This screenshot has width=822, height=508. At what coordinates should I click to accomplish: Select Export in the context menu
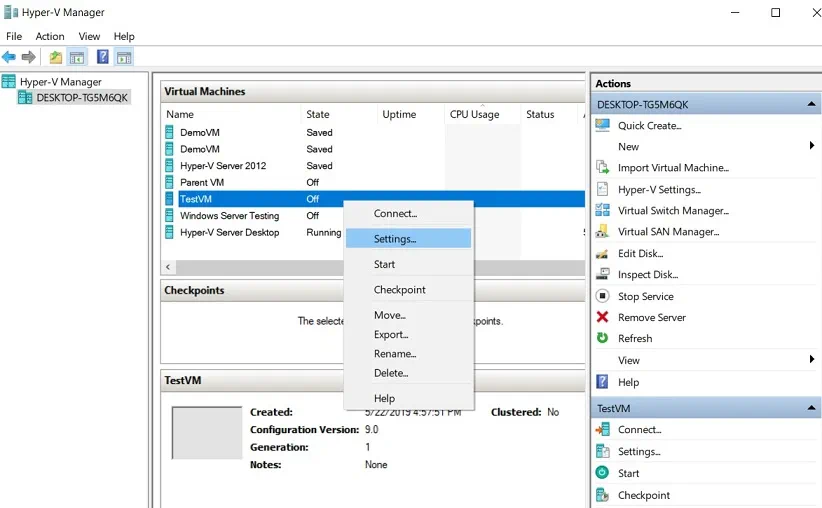point(391,335)
